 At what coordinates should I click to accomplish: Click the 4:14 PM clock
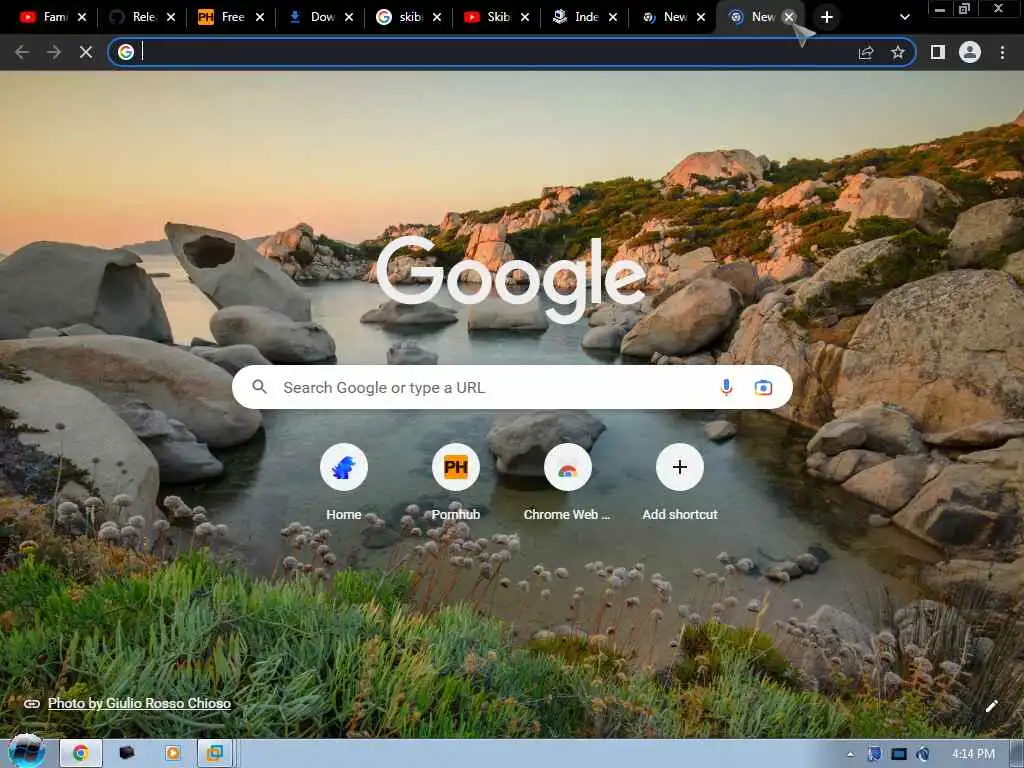pos(973,754)
